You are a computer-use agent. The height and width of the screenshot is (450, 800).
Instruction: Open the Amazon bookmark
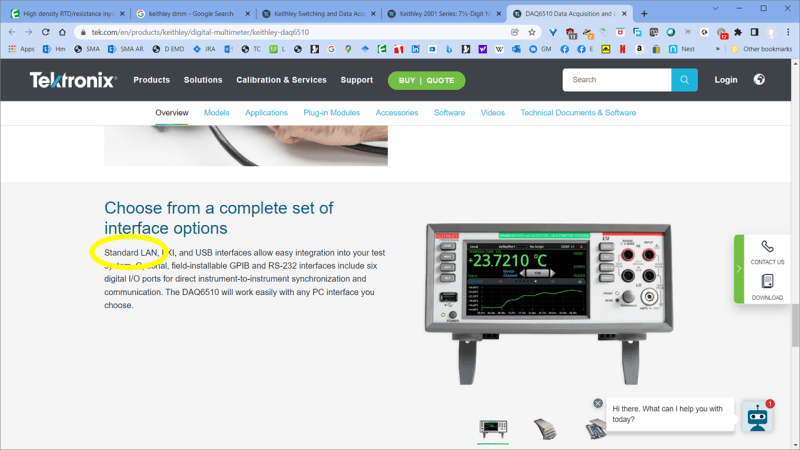click(x=639, y=49)
